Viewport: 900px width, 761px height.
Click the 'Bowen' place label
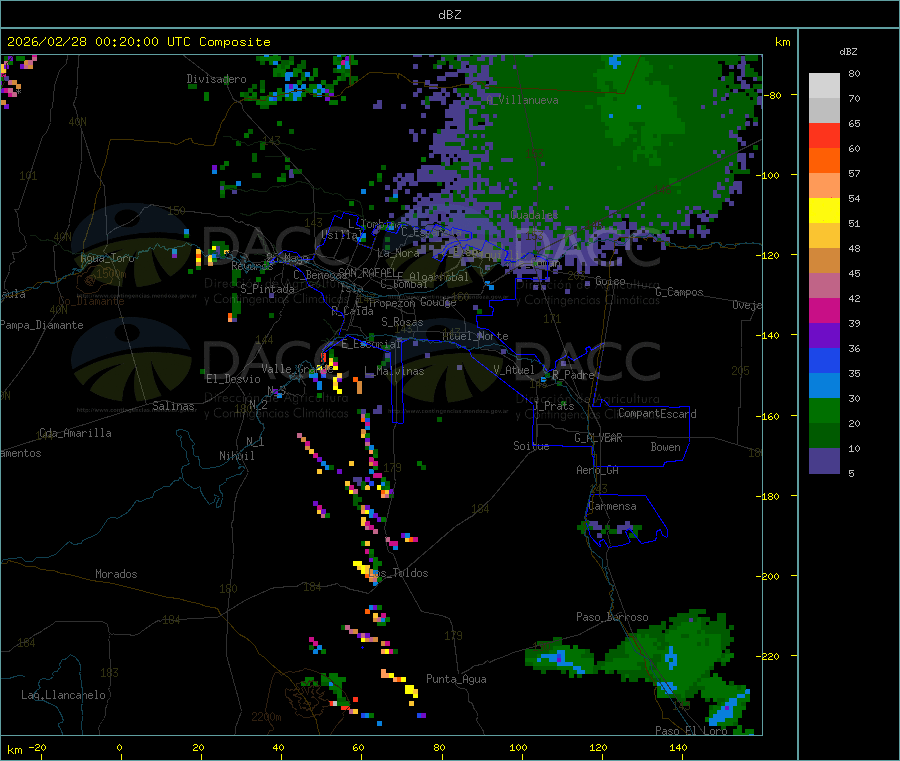tap(665, 447)
